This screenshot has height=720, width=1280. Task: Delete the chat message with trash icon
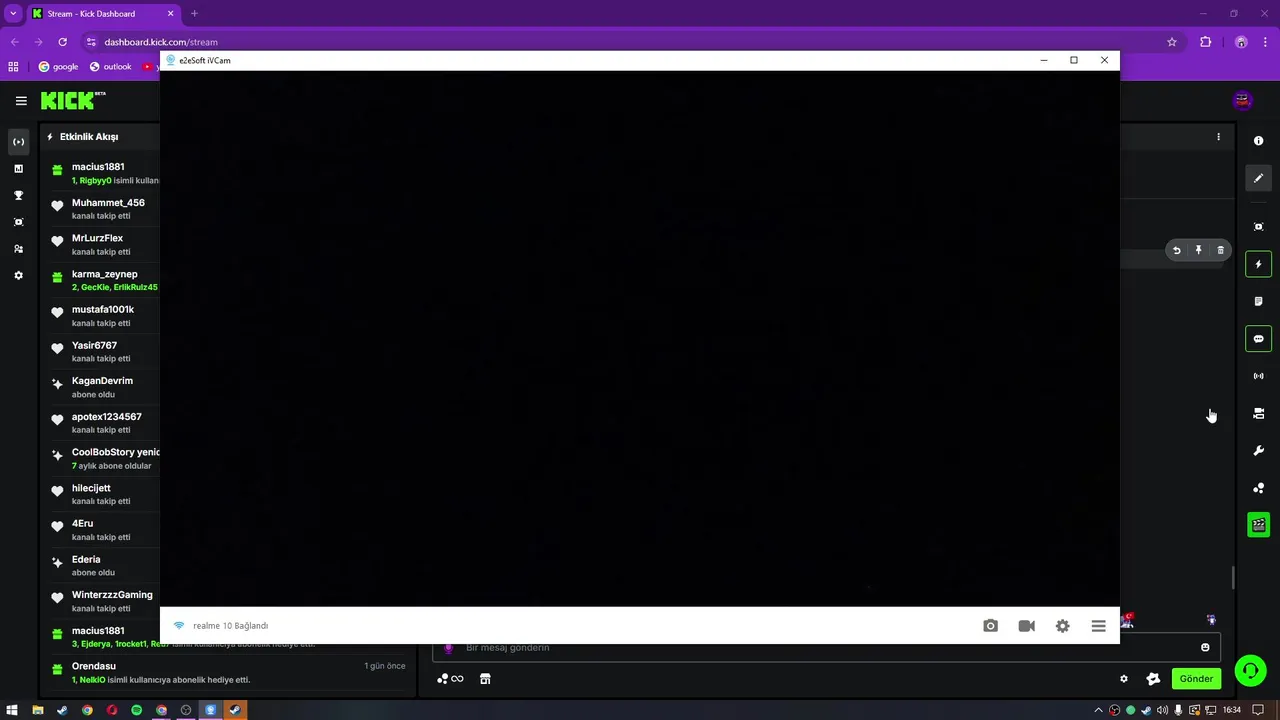1220,251
